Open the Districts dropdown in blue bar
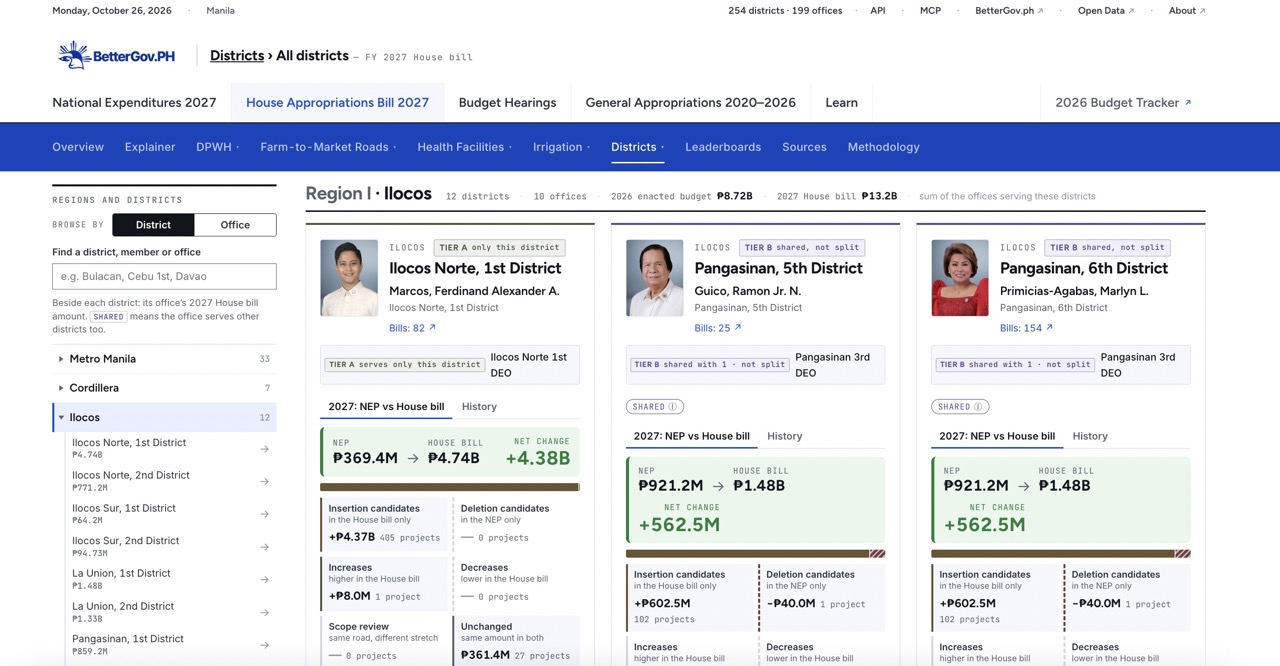This screenshot has width=1280, height=666. [x=637, y=147]
